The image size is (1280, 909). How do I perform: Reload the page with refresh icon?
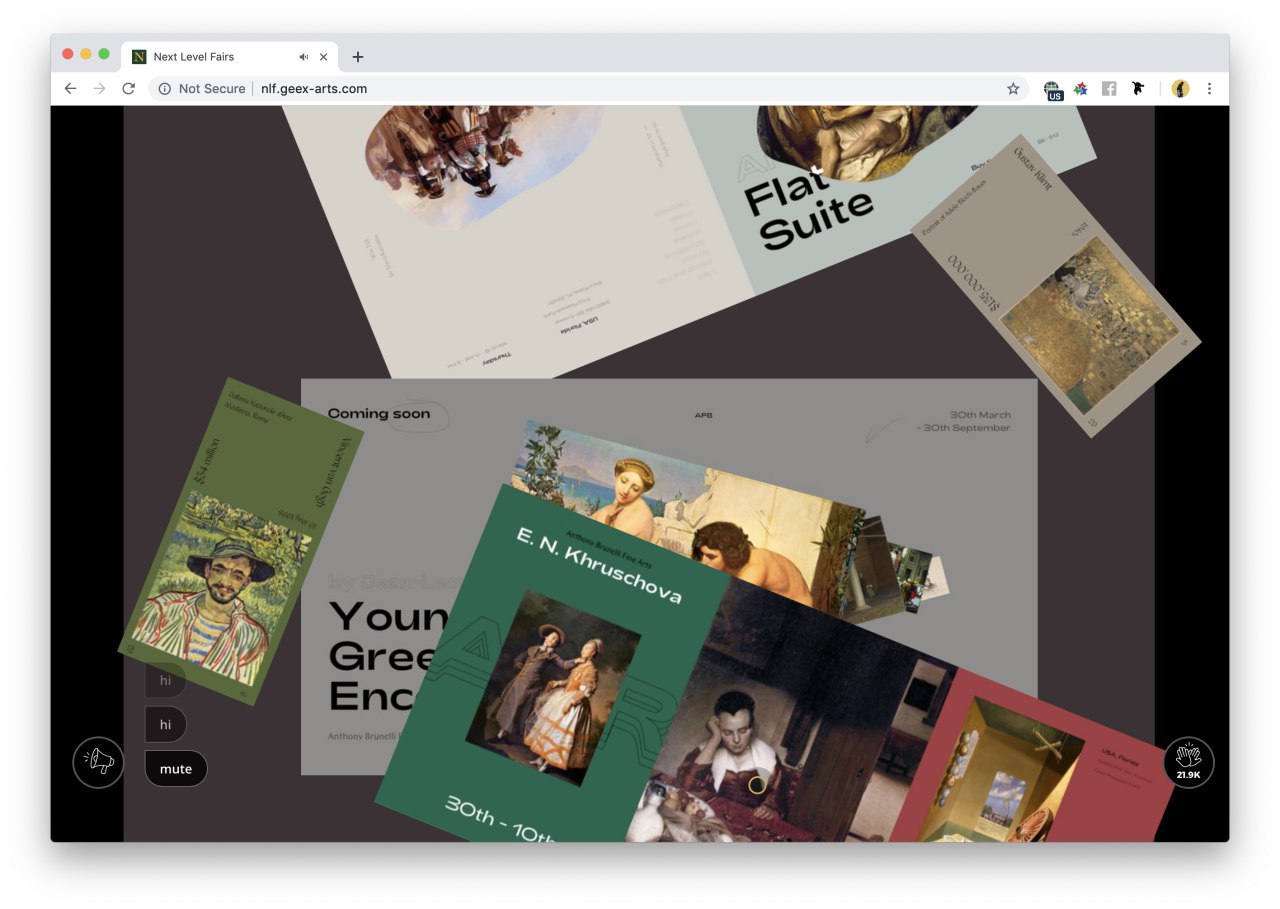click(128, 89)
